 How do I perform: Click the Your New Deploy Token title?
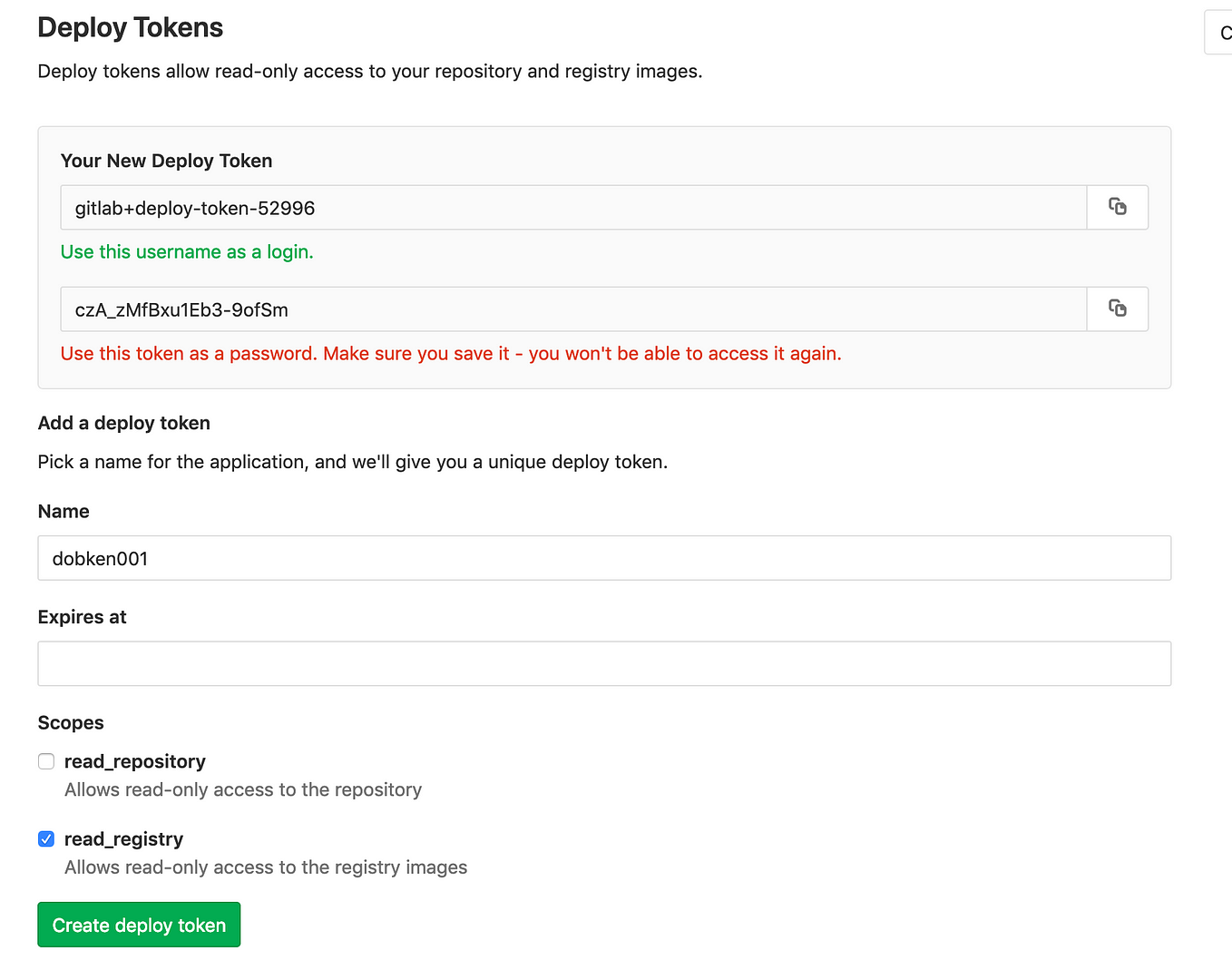coord(166,161)
